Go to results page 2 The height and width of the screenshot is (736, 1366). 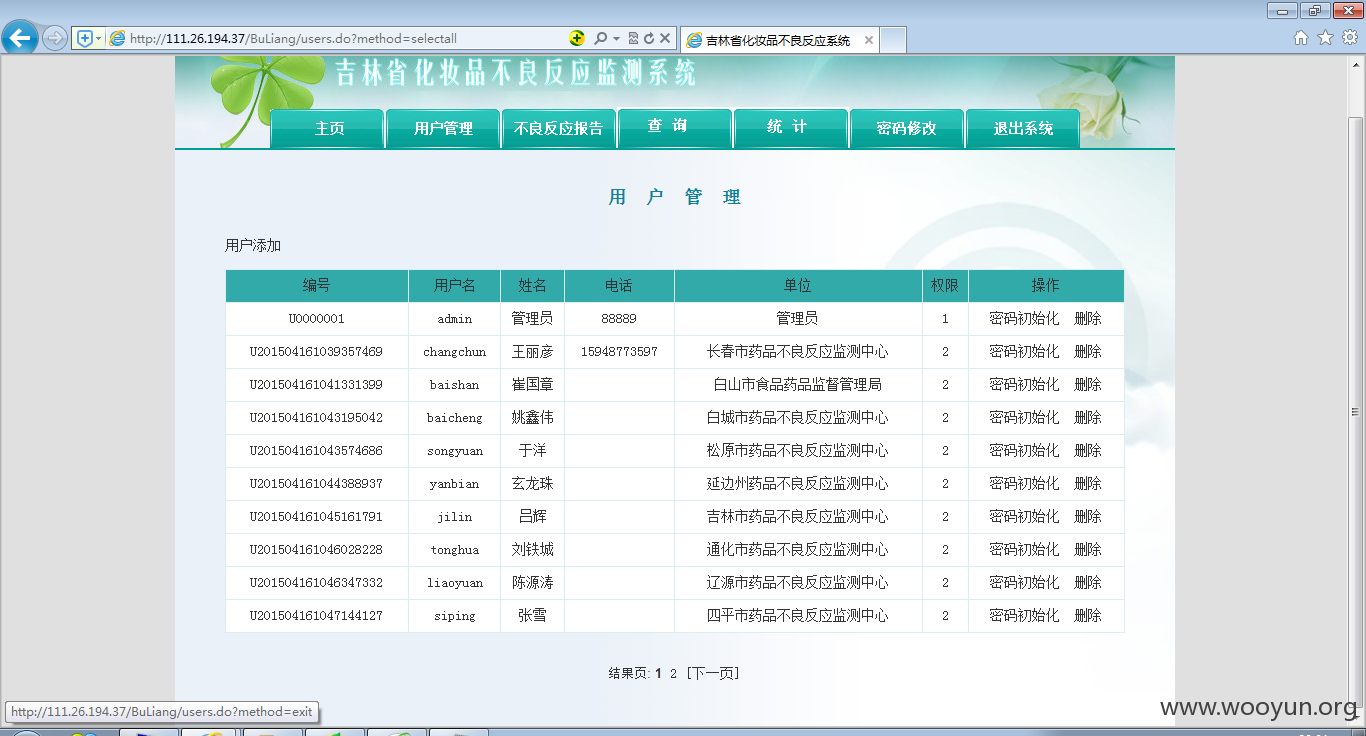point(674,674)
